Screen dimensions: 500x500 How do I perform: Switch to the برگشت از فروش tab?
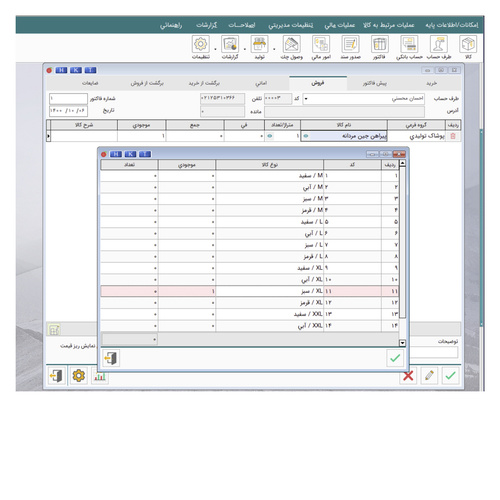tap(147, 83)
